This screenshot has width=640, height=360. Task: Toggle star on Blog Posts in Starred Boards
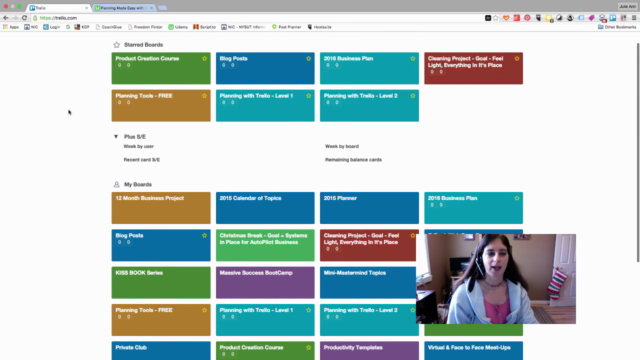[x=309, y=58]
